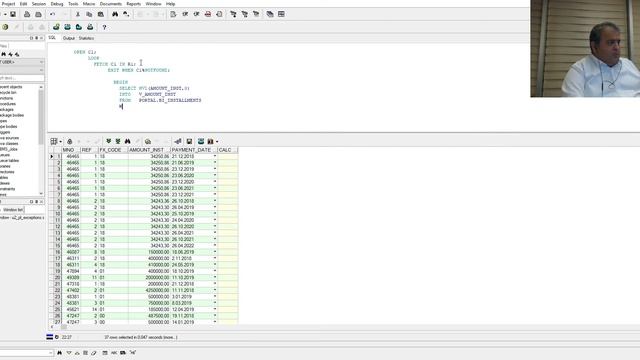Click the bottom search input field

pos(24,353)
